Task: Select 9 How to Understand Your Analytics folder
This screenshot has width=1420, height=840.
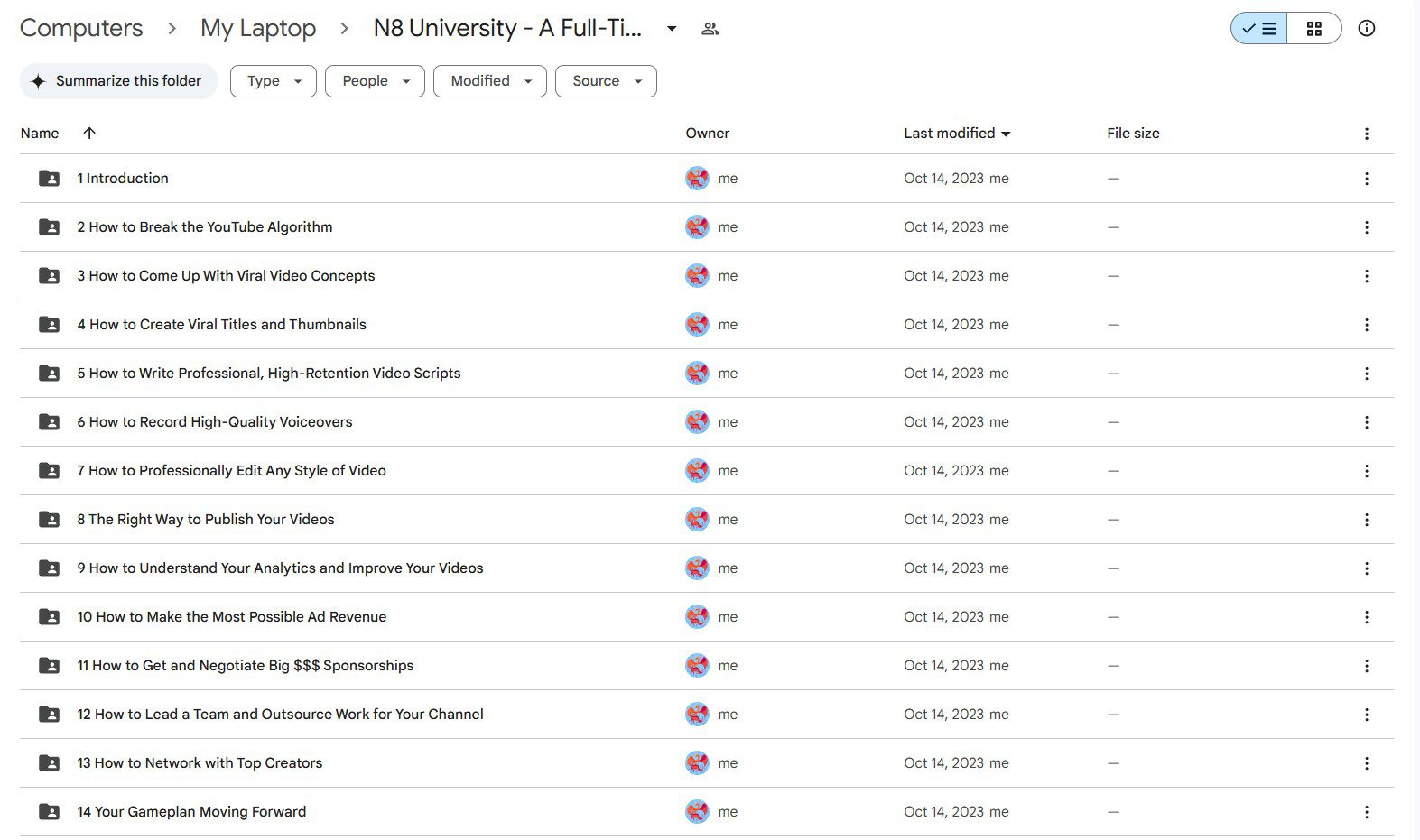Action: [x=707, y=568]
